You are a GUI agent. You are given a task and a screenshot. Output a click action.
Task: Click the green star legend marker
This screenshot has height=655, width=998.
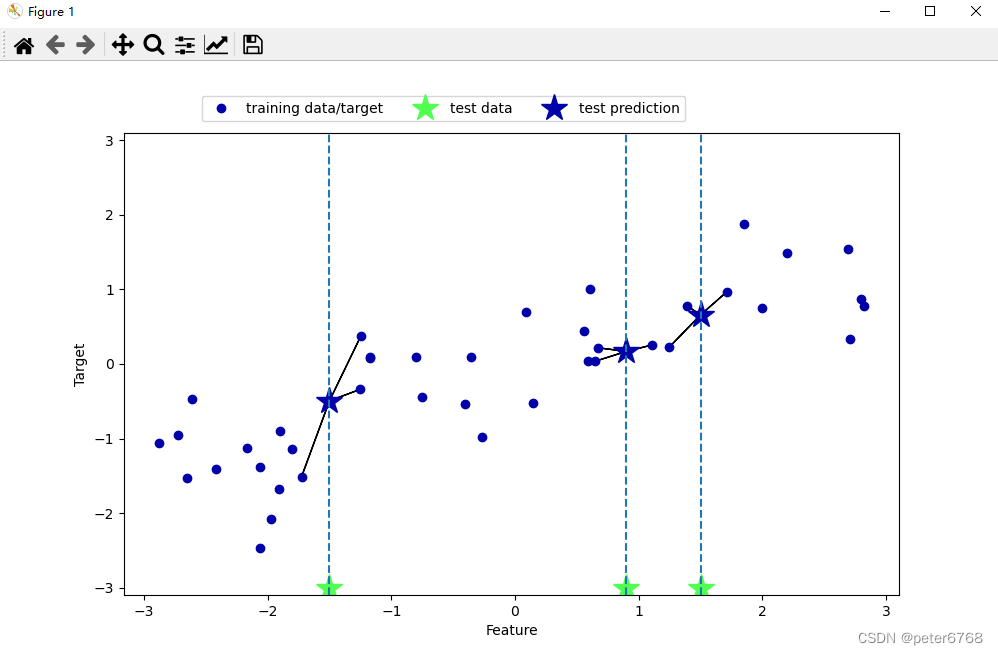[x=425, y=108]
